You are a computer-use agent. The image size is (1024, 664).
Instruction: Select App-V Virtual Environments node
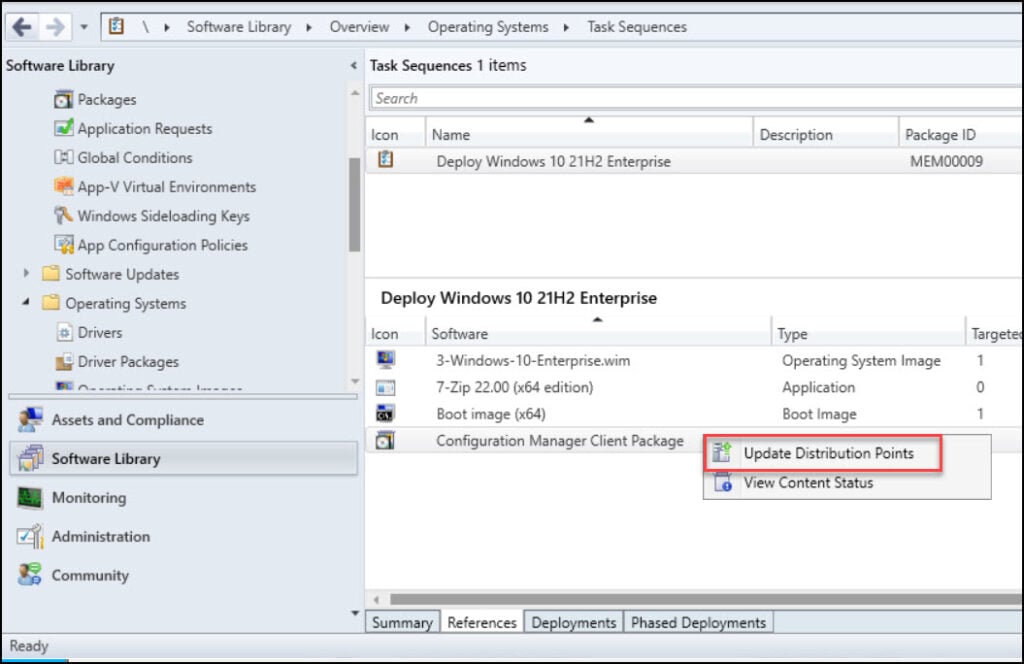pyautogui.click(x=167, y=187)
